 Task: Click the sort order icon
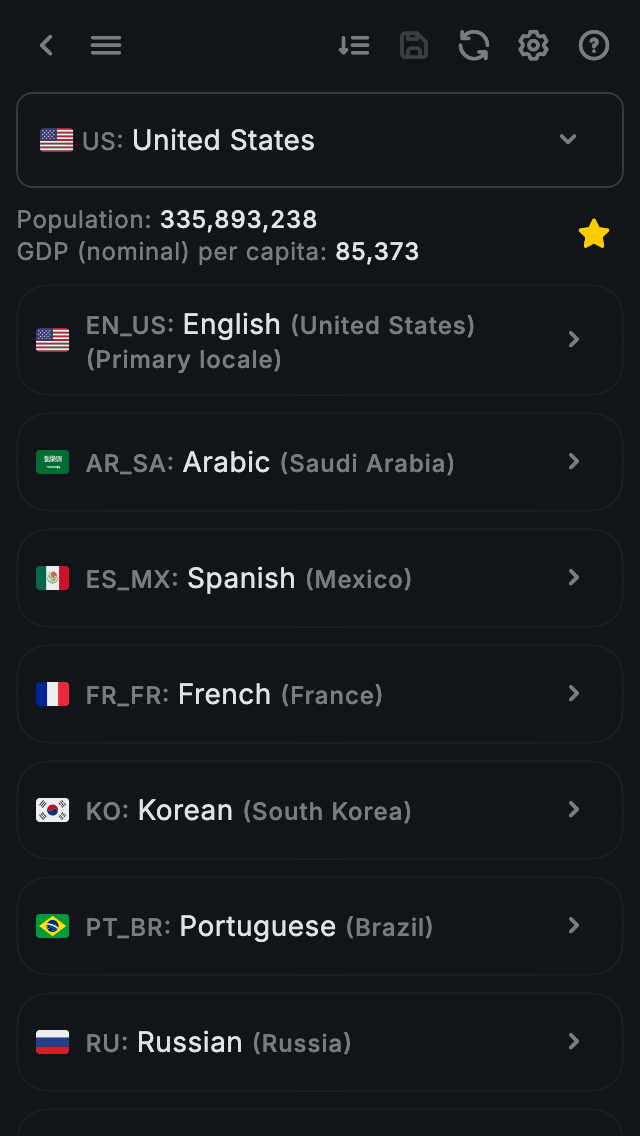(354, 45)
